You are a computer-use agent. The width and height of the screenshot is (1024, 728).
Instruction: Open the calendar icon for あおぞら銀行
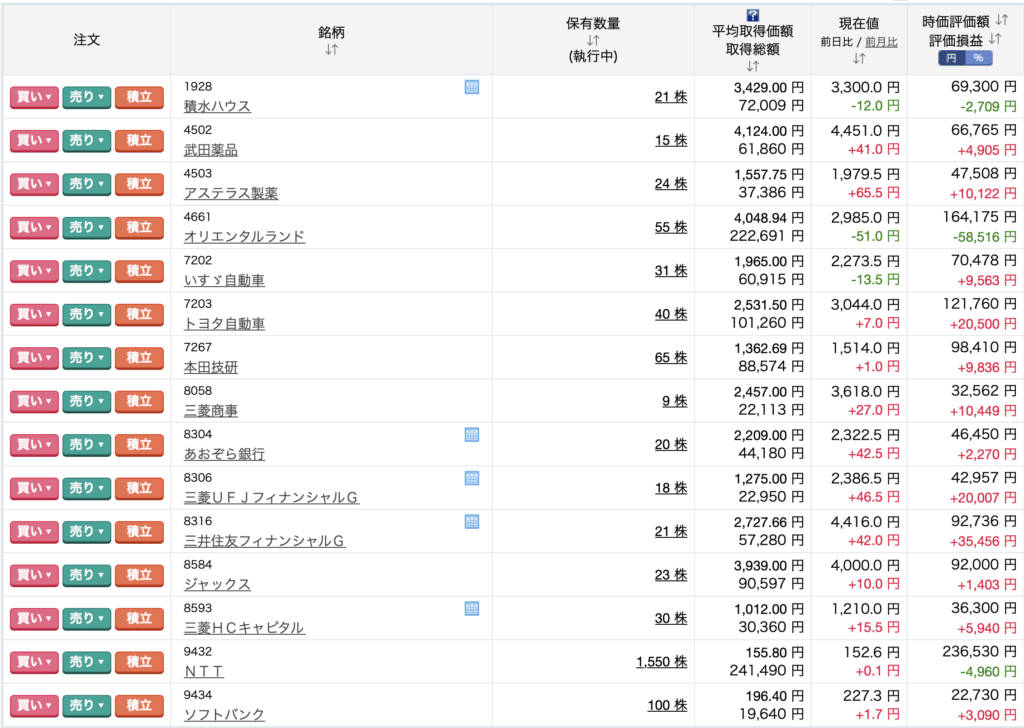click(472, 435)
